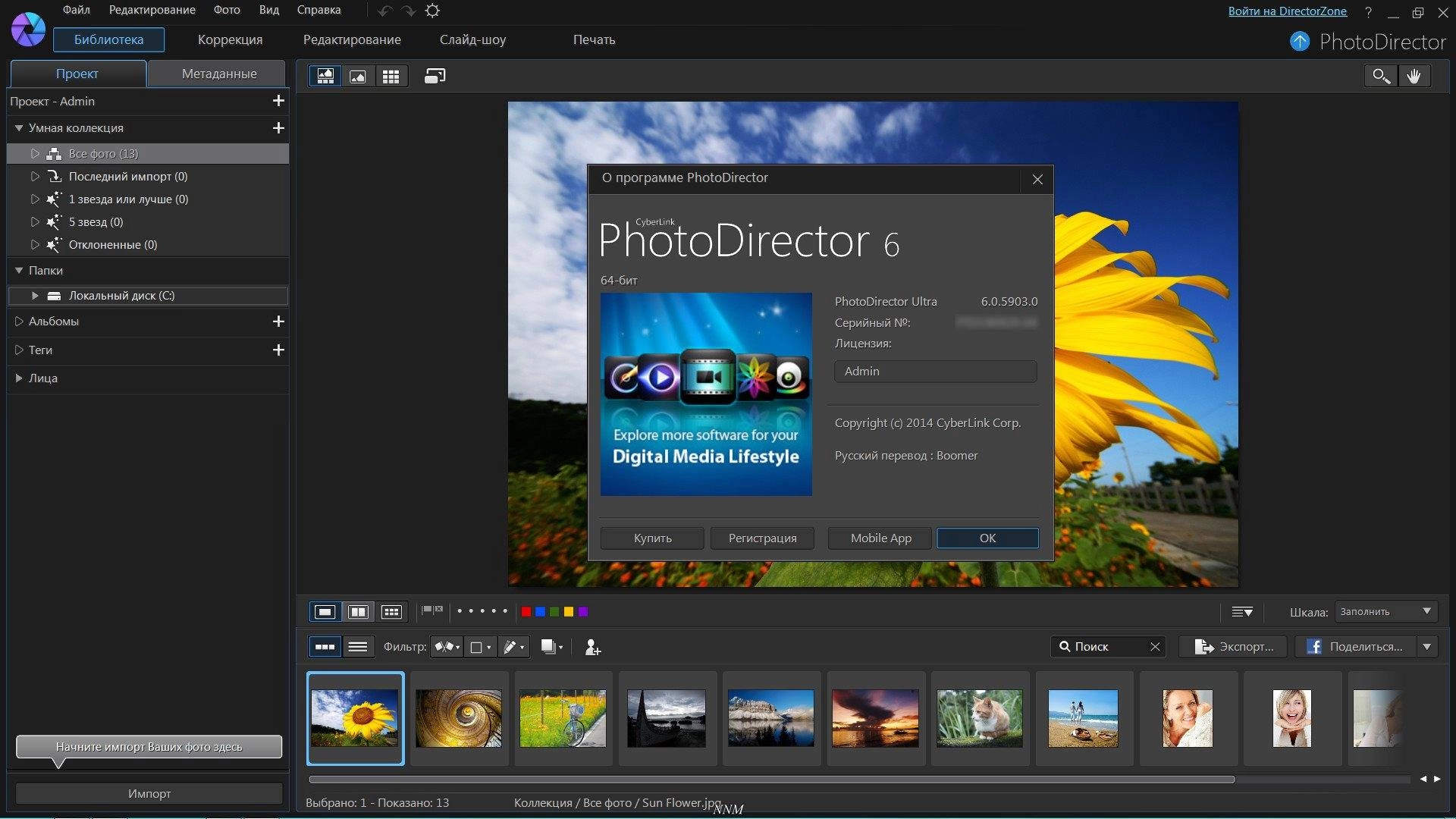Click the Купить button
Viewport: 1456px width, 819px height.
[x=652, y=538]
